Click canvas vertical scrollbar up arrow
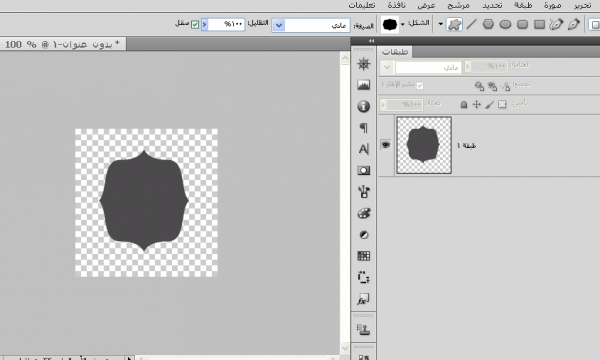Viewport: 600px width, 360px height. click(345, 59)
